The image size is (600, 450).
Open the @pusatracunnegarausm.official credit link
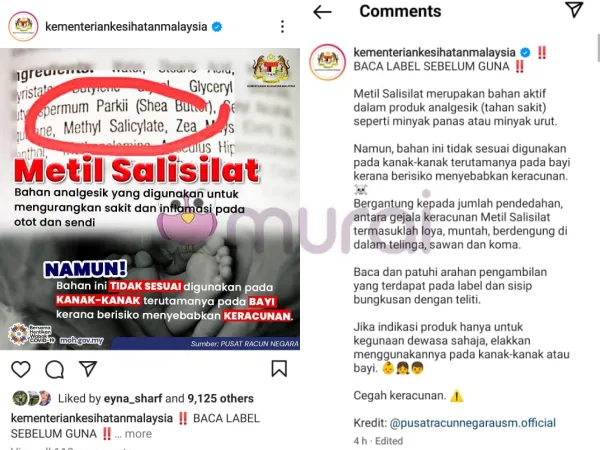click(473, 423)
